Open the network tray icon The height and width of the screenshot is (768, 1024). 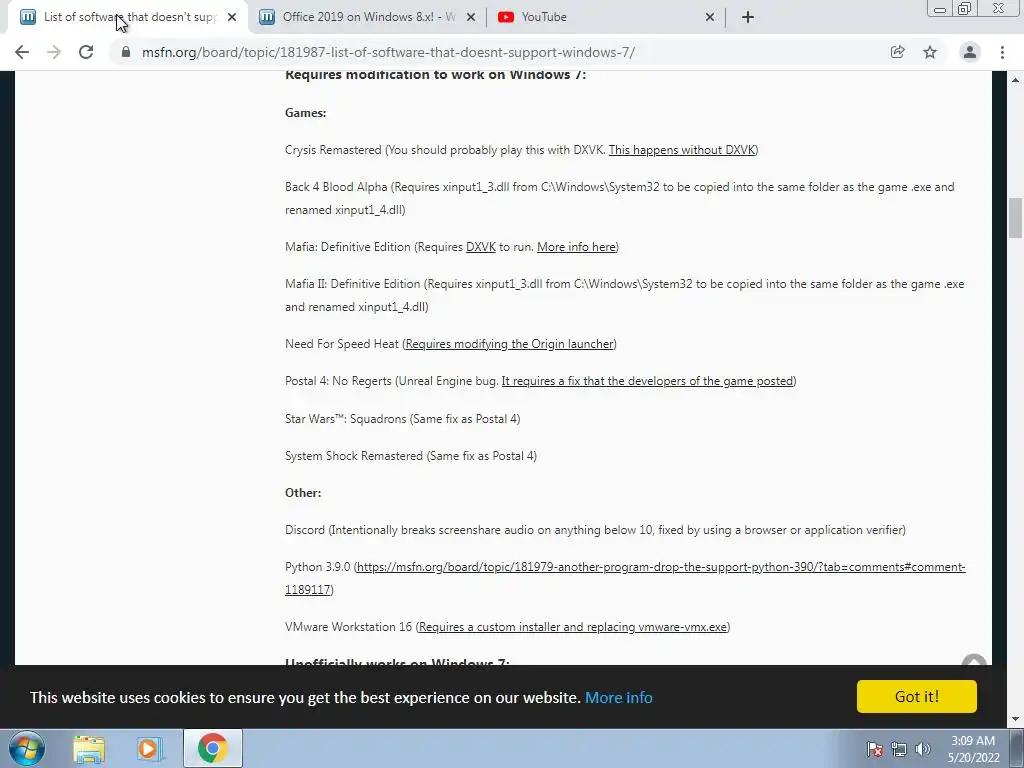pyautogui.click(x=899, y=749)
